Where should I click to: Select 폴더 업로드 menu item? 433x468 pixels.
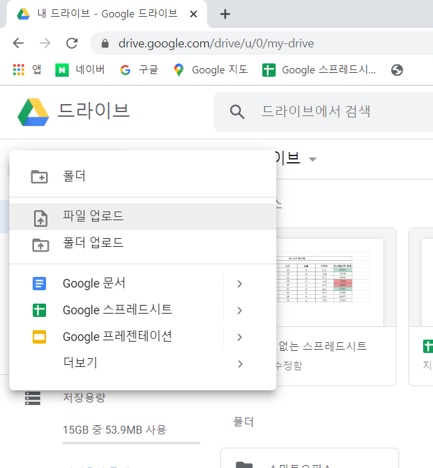[143, 243]
